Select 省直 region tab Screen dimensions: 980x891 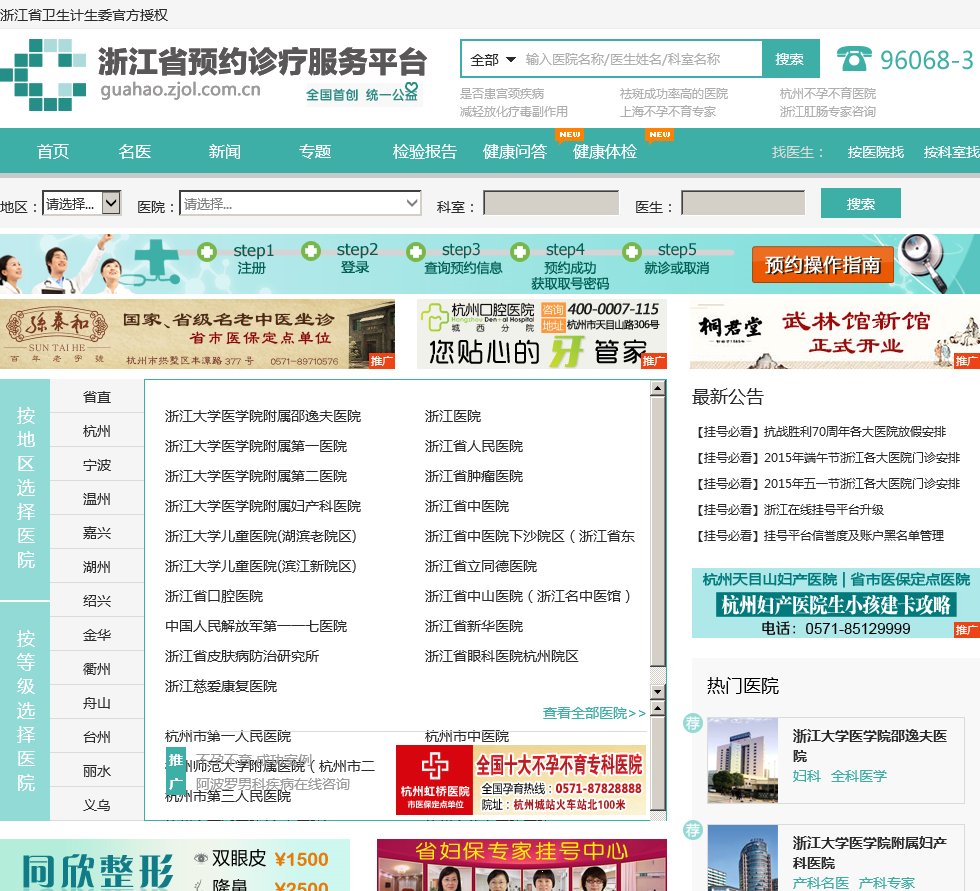[97, 397]
